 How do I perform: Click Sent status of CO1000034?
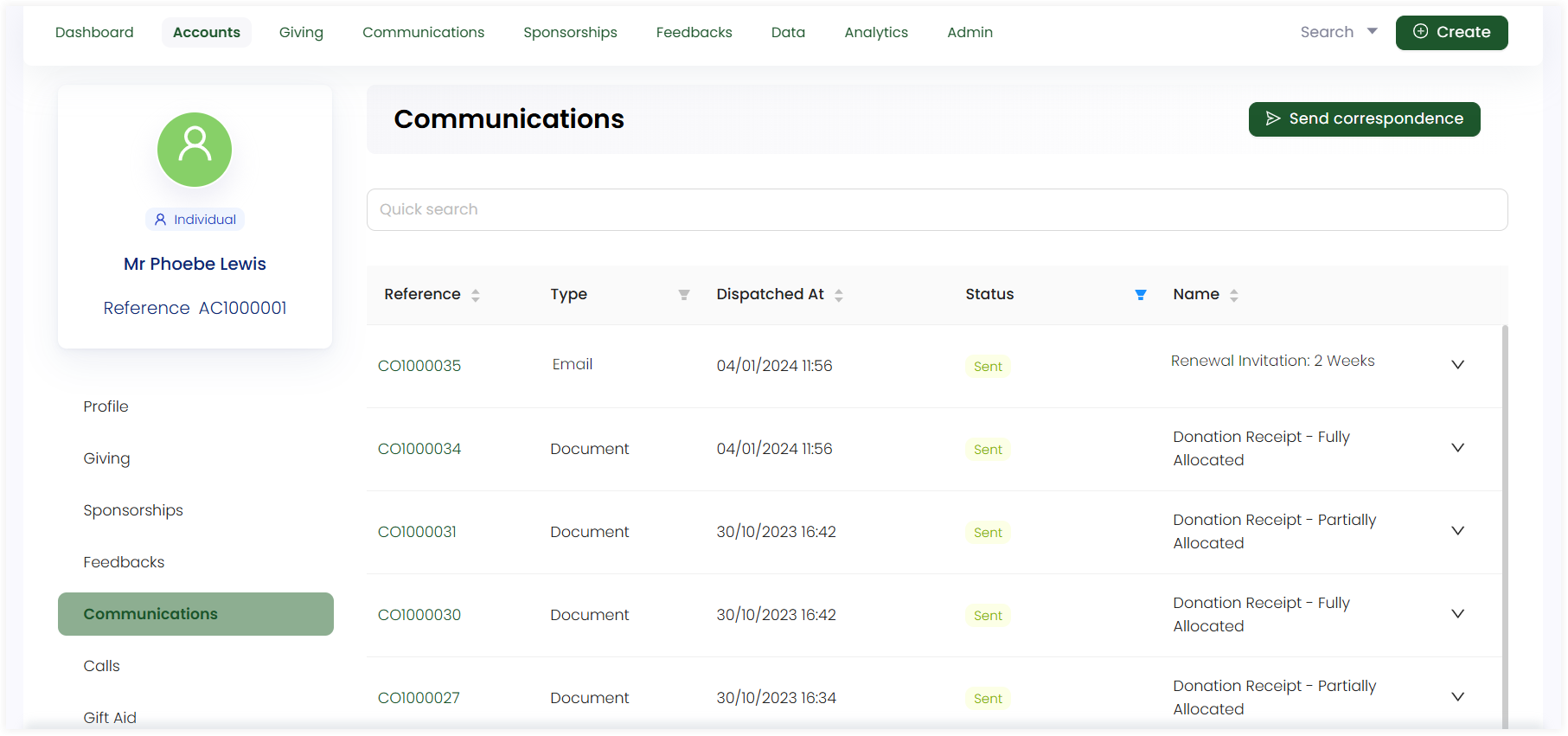click(988, 450)
